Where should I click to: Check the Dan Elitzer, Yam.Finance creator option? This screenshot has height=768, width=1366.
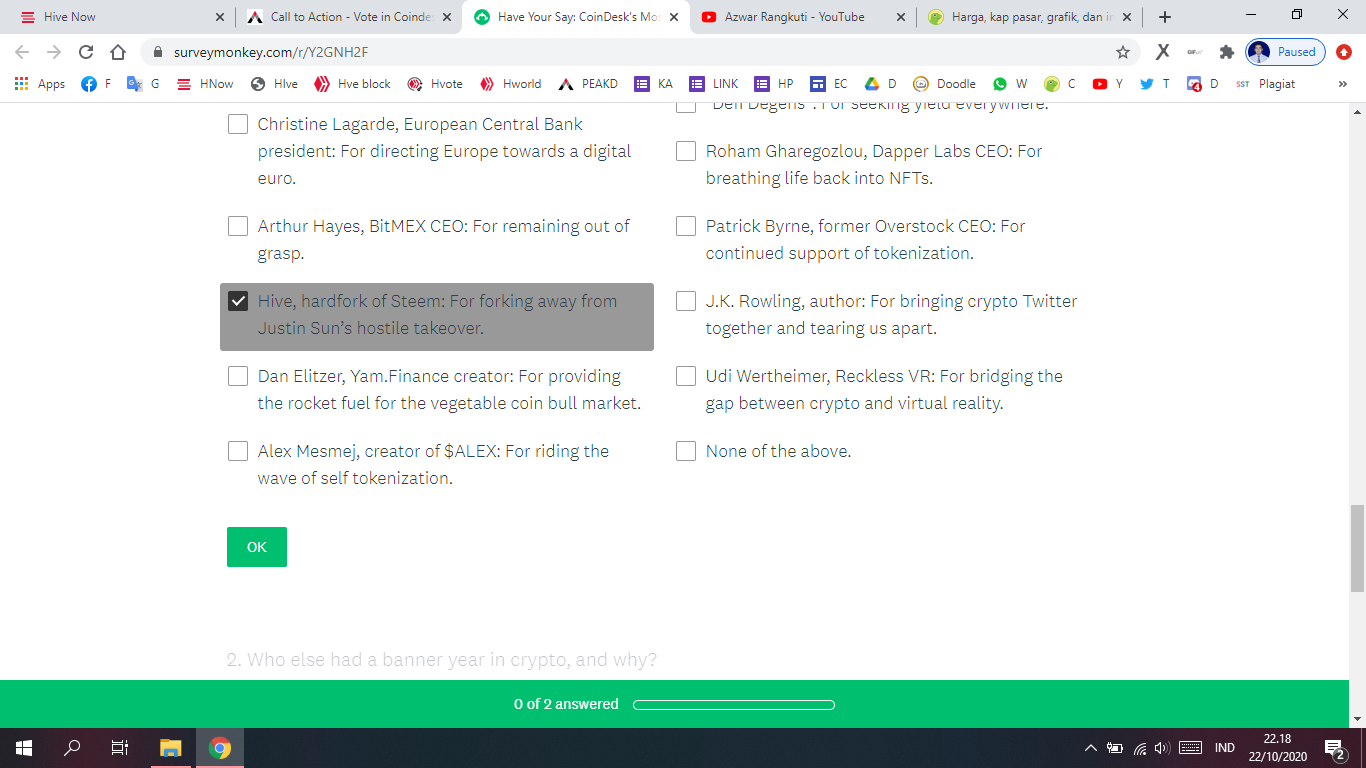(x=238, y=376)
